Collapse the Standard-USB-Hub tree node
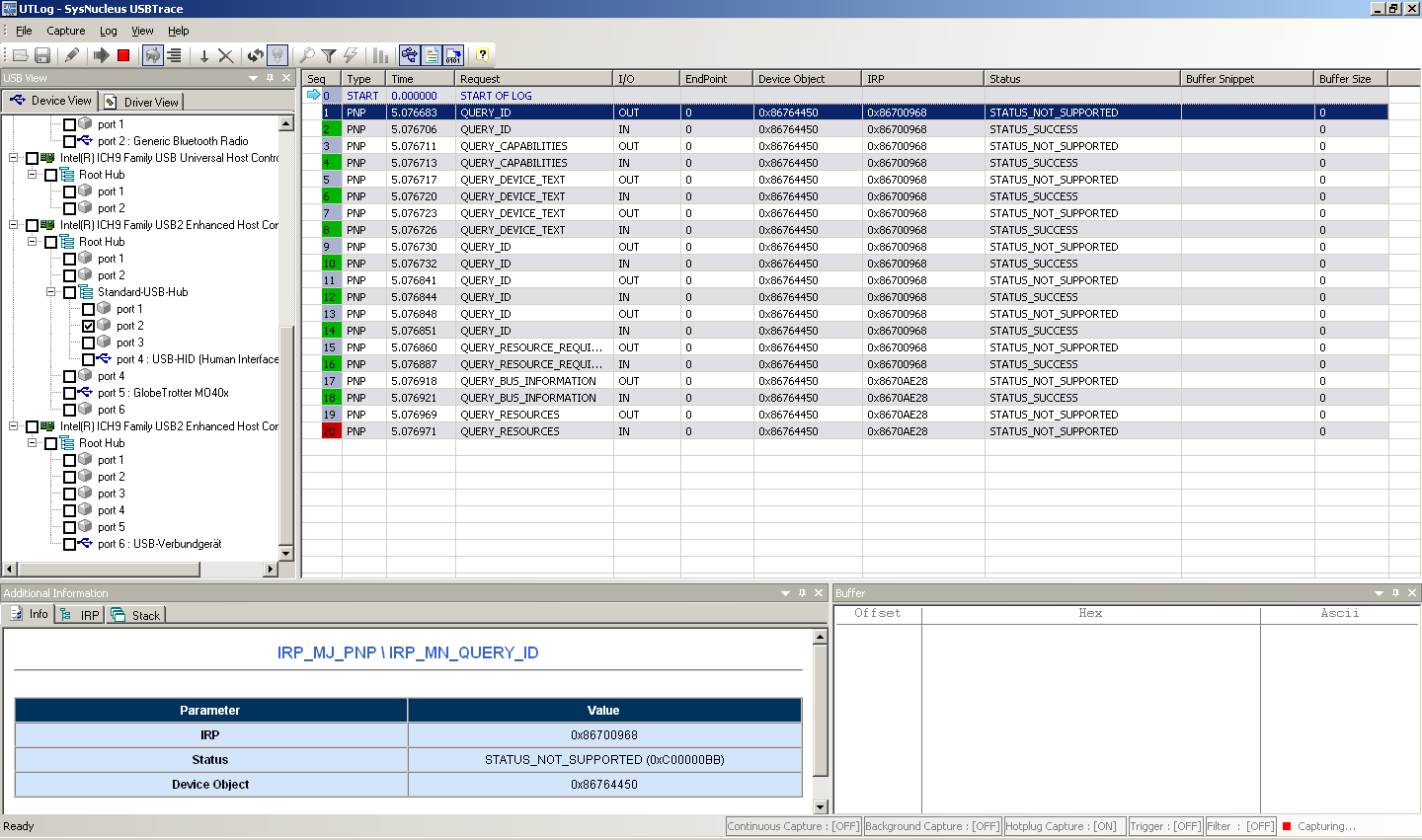 click(51, 292)
